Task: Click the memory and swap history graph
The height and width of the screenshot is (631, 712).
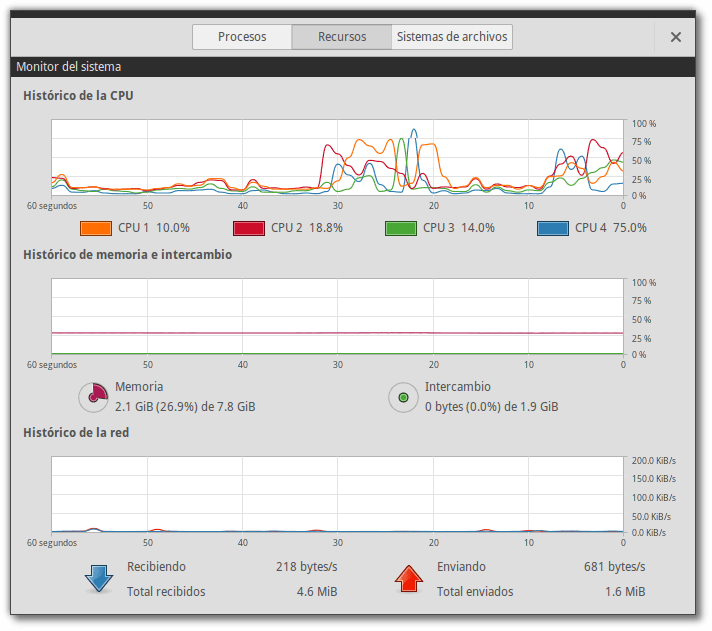Action: click(337, 316)
